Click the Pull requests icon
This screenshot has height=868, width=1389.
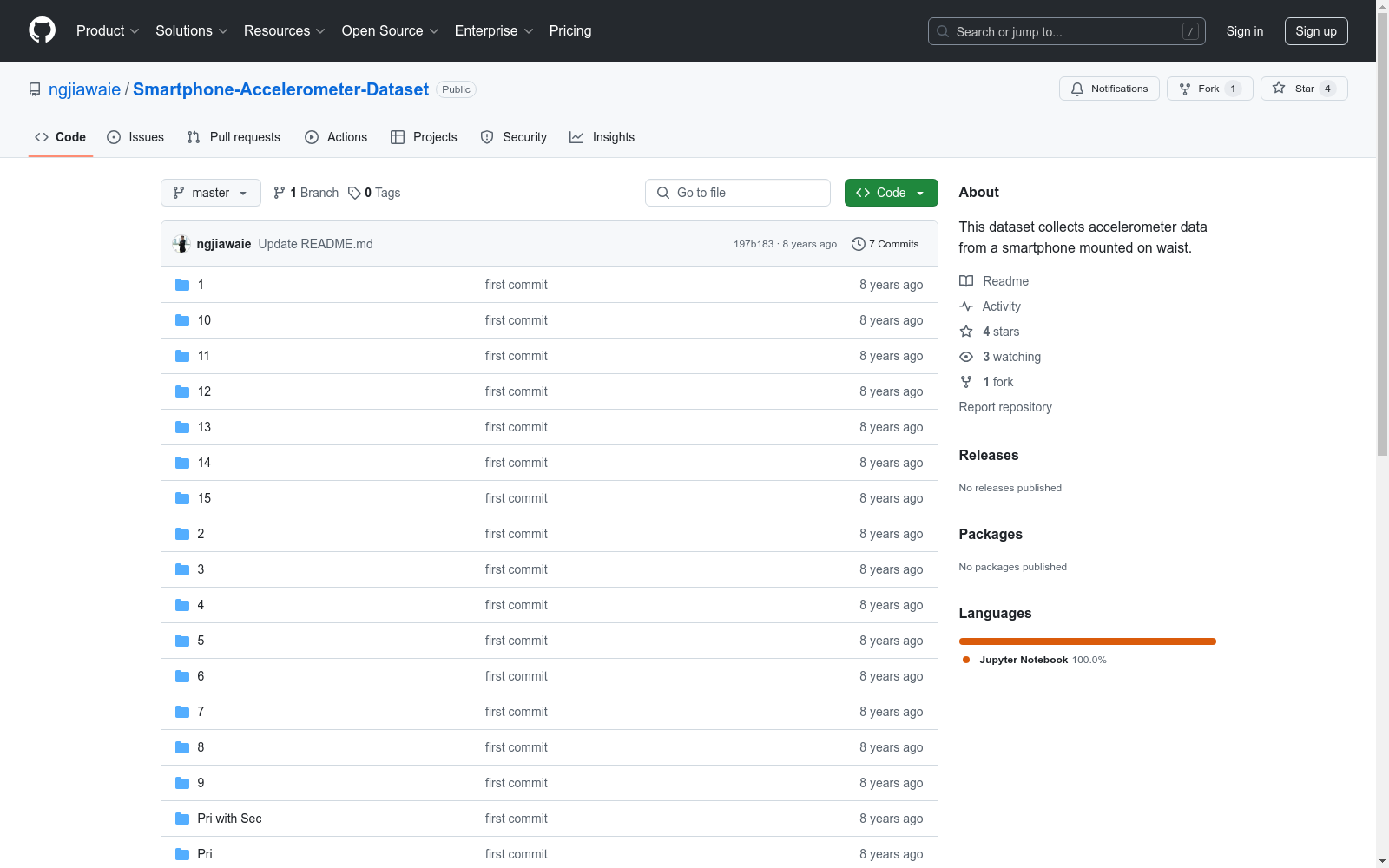(194, 137)
